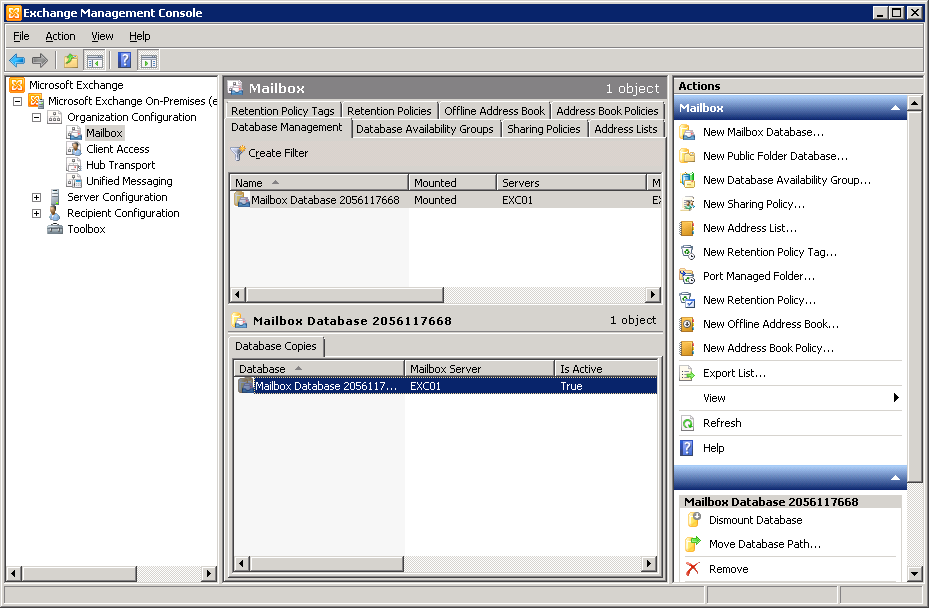The width and height of the screenshot is (929, 608).
Task: Click the Back arrow toolbar icon
Action: [x=17, y=60]
